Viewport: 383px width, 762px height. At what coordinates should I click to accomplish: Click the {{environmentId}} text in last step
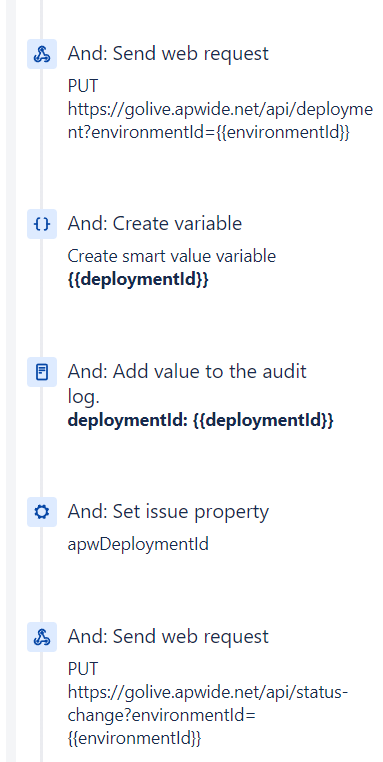coord(134,739)
